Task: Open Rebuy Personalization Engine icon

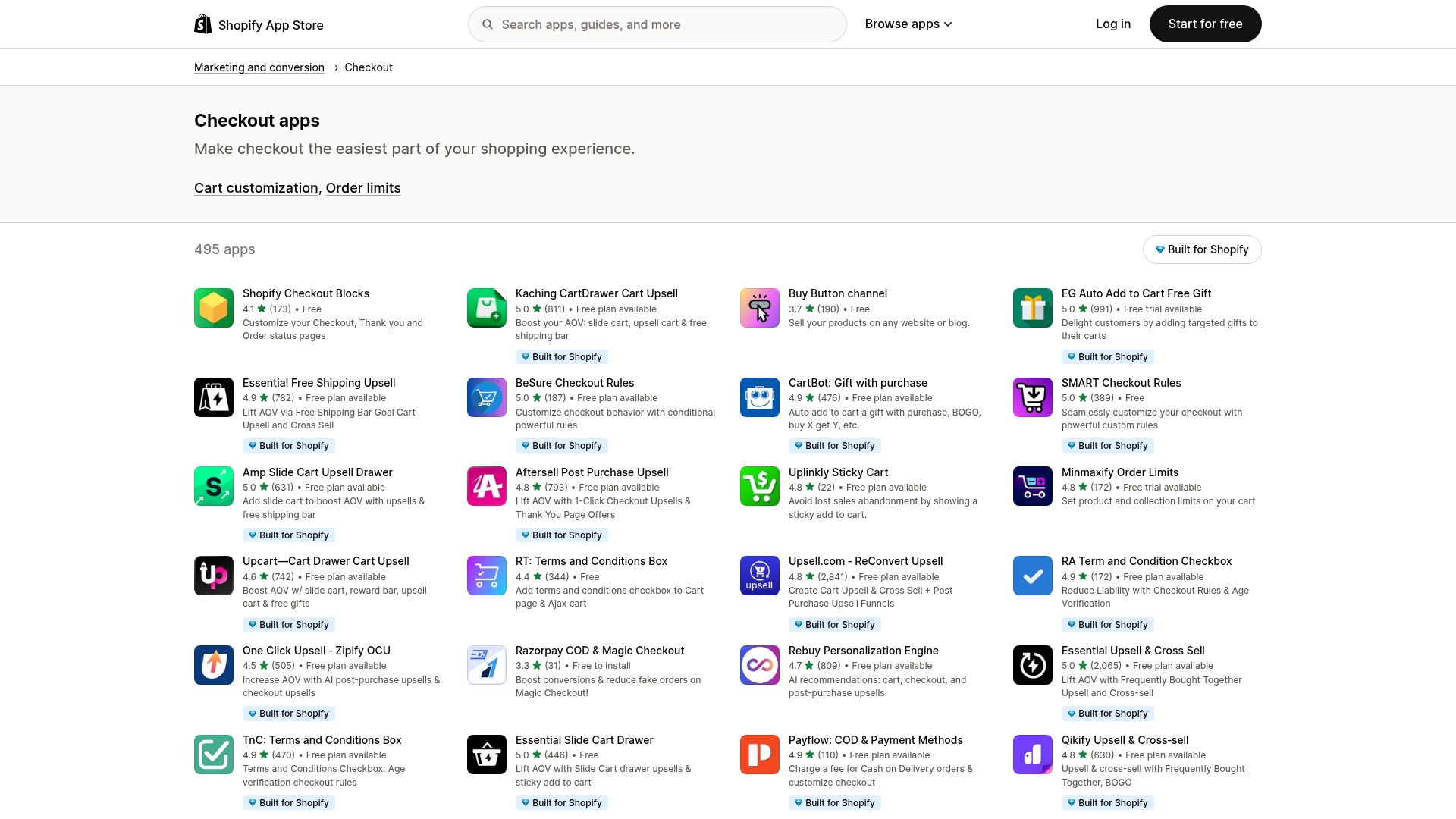Action: coord(760,665)
